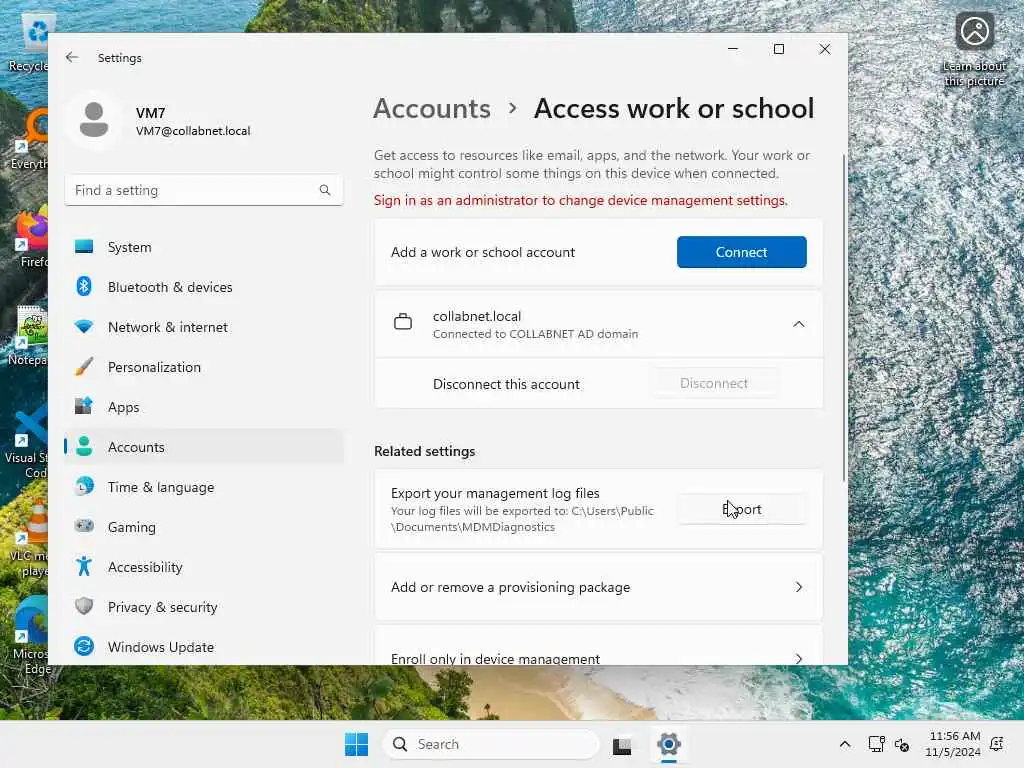Minimize the Settings window

[733, 49]
